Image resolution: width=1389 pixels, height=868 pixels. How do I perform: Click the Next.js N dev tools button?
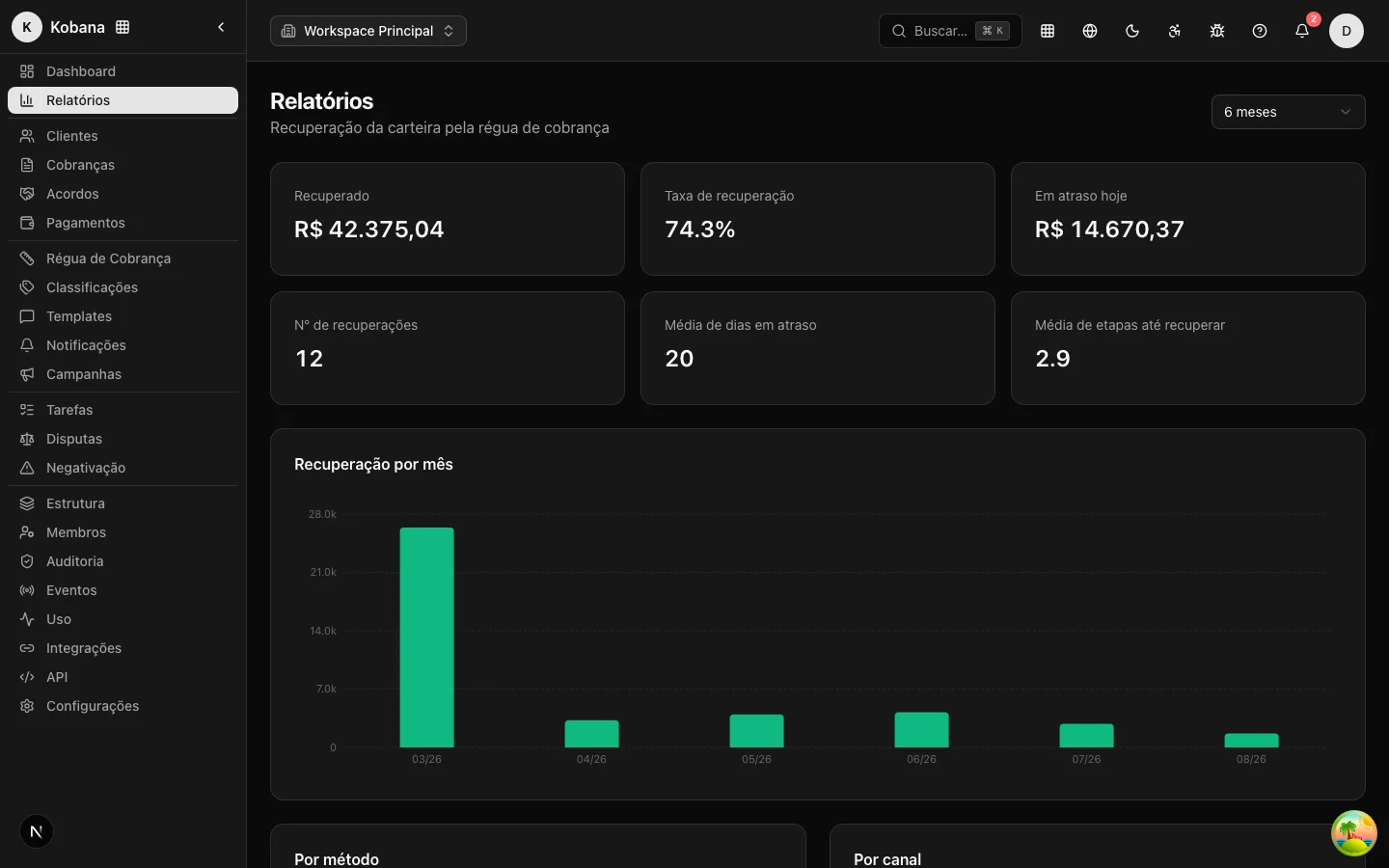coord(37,831)
